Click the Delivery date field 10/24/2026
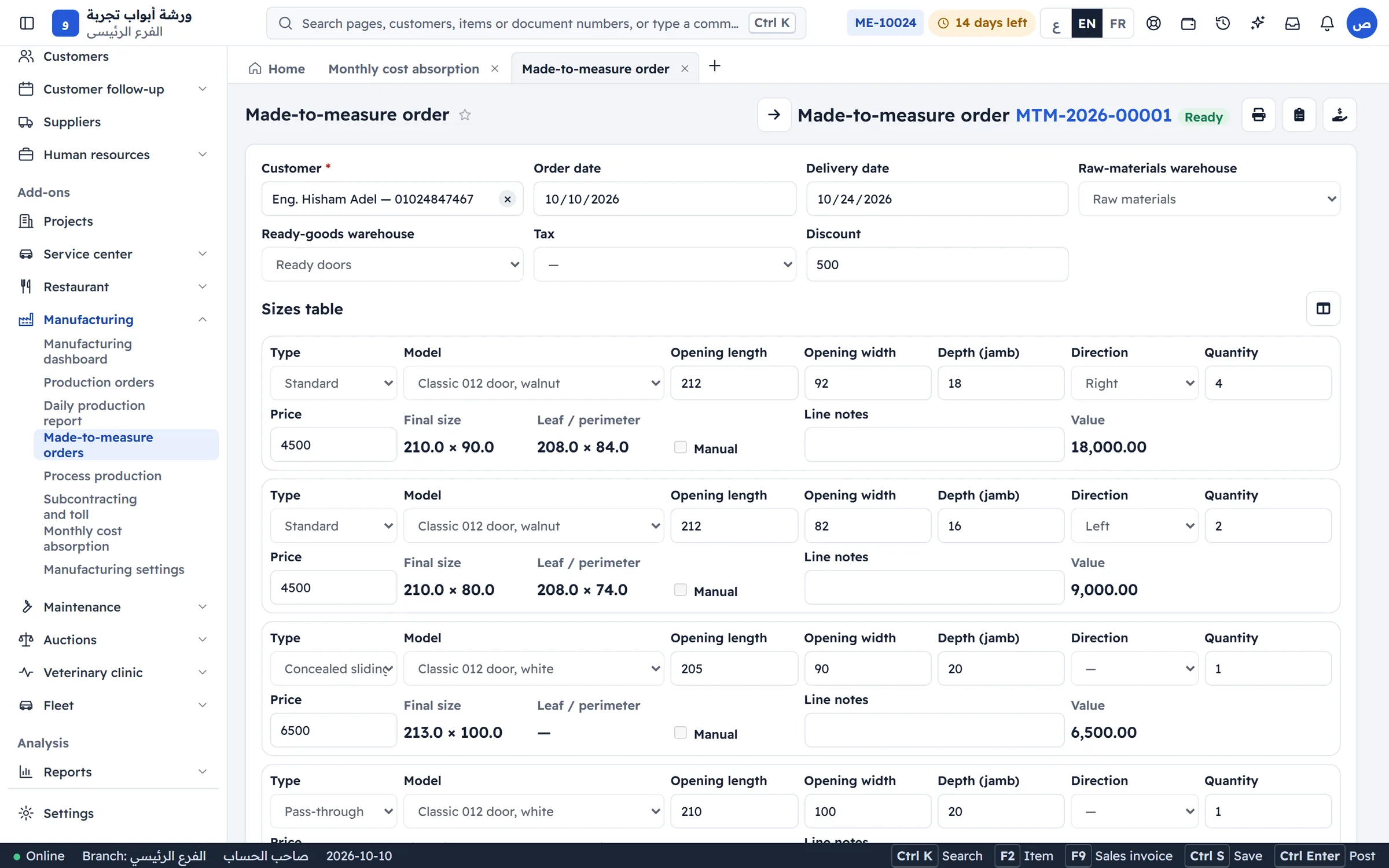Viewport: 1389px width, 868px height. [937, 199]
